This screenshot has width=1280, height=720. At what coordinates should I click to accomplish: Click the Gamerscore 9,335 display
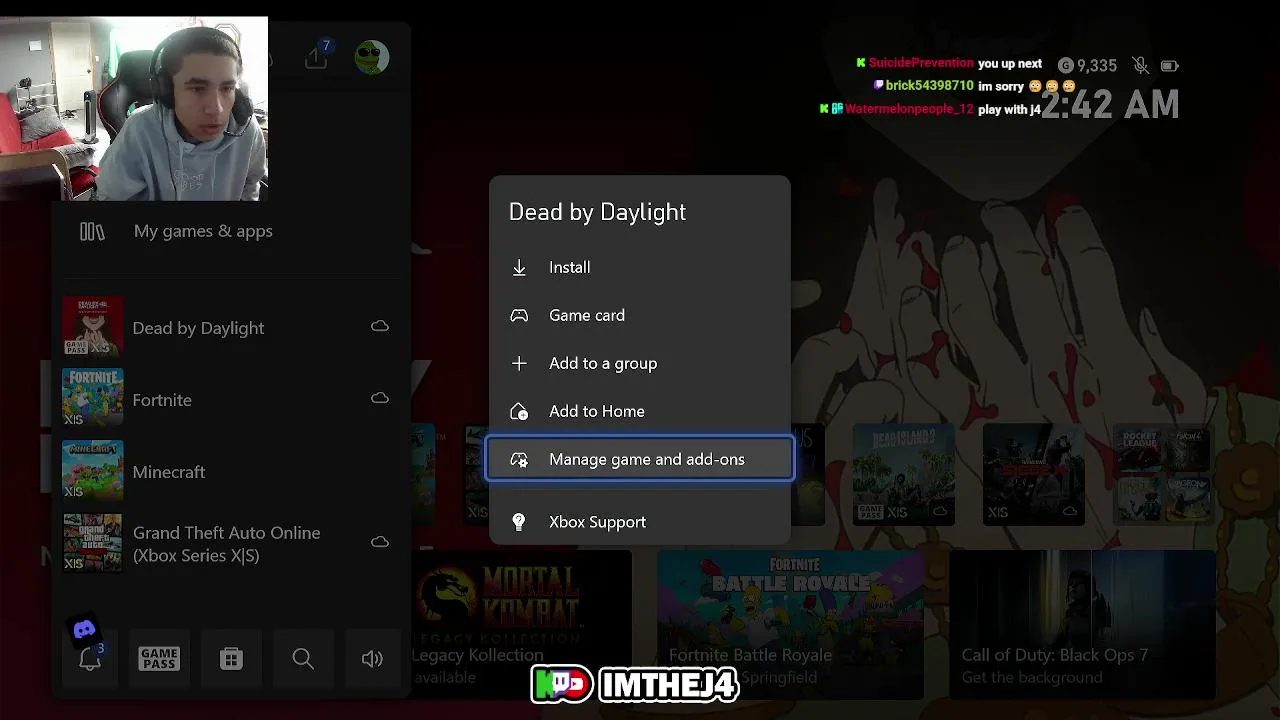click(x=1088, y=65)
